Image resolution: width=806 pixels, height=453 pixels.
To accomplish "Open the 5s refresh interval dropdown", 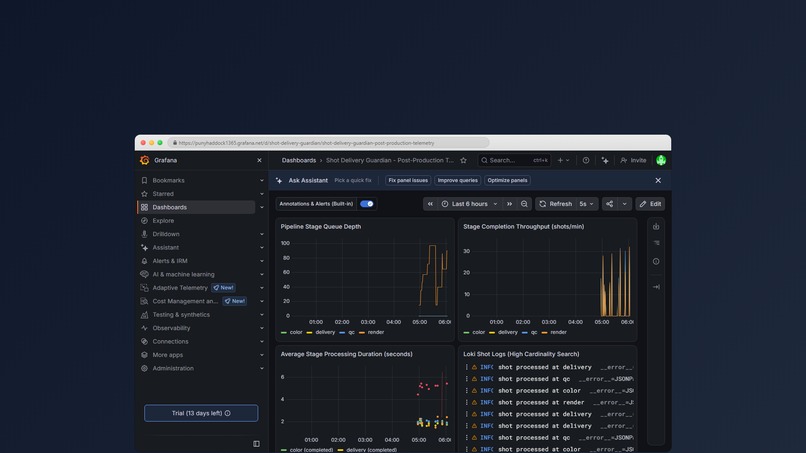I will (x=587, y=204).
